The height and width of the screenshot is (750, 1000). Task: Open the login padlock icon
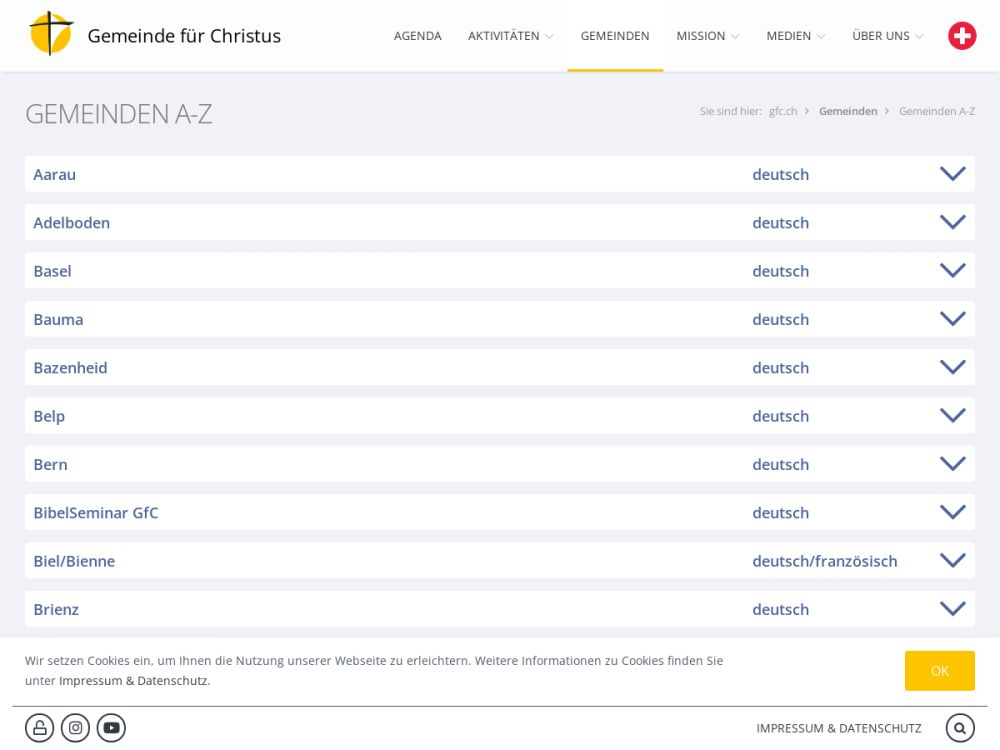tap(39, 727)
